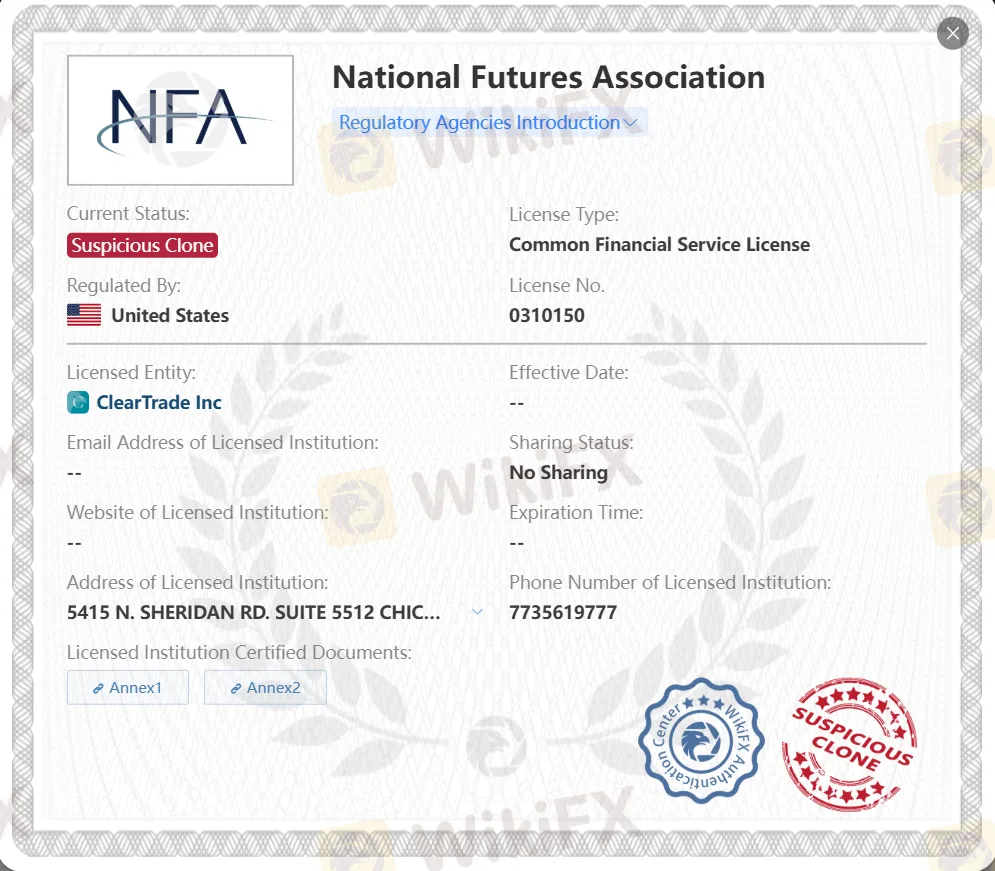Click the ClearTrade Inc broker icon
Screen dimensions: 995x871
79,402
